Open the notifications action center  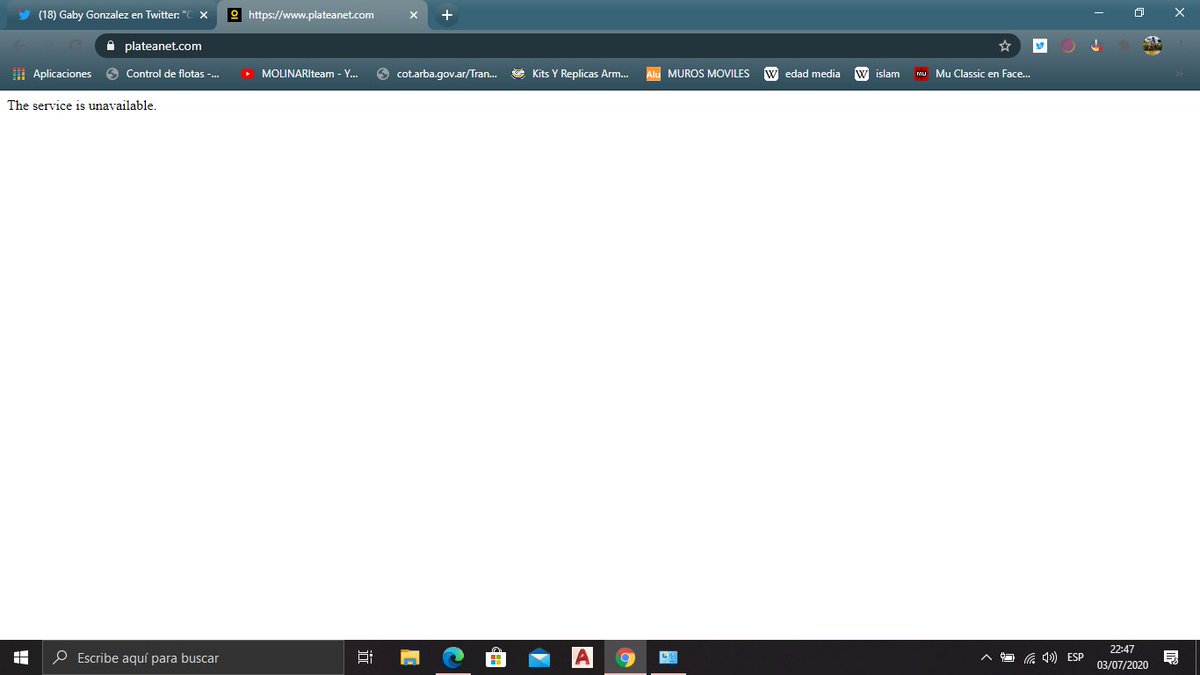(1171, 657)
